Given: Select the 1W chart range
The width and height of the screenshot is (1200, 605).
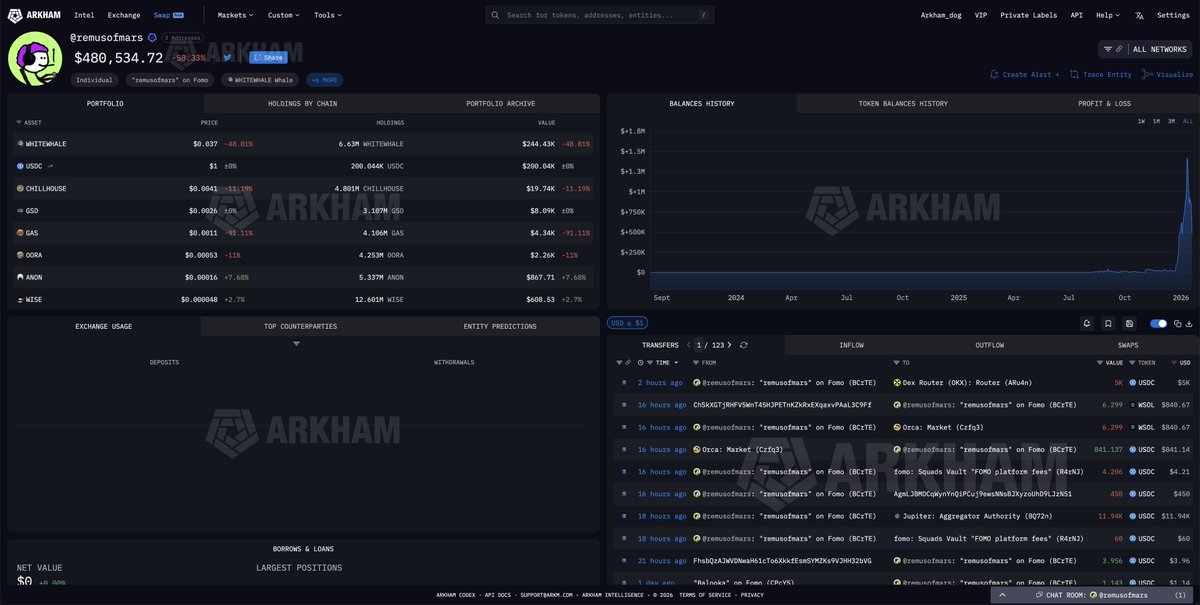Looking at the screenshot, I should tap(1142, 121).
